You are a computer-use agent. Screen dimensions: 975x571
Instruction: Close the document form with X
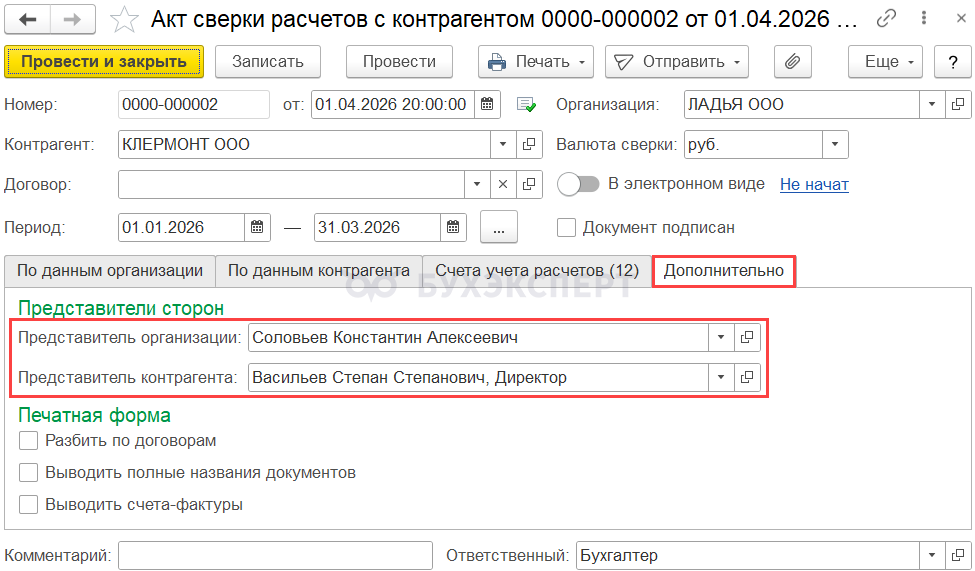point(961,19)
